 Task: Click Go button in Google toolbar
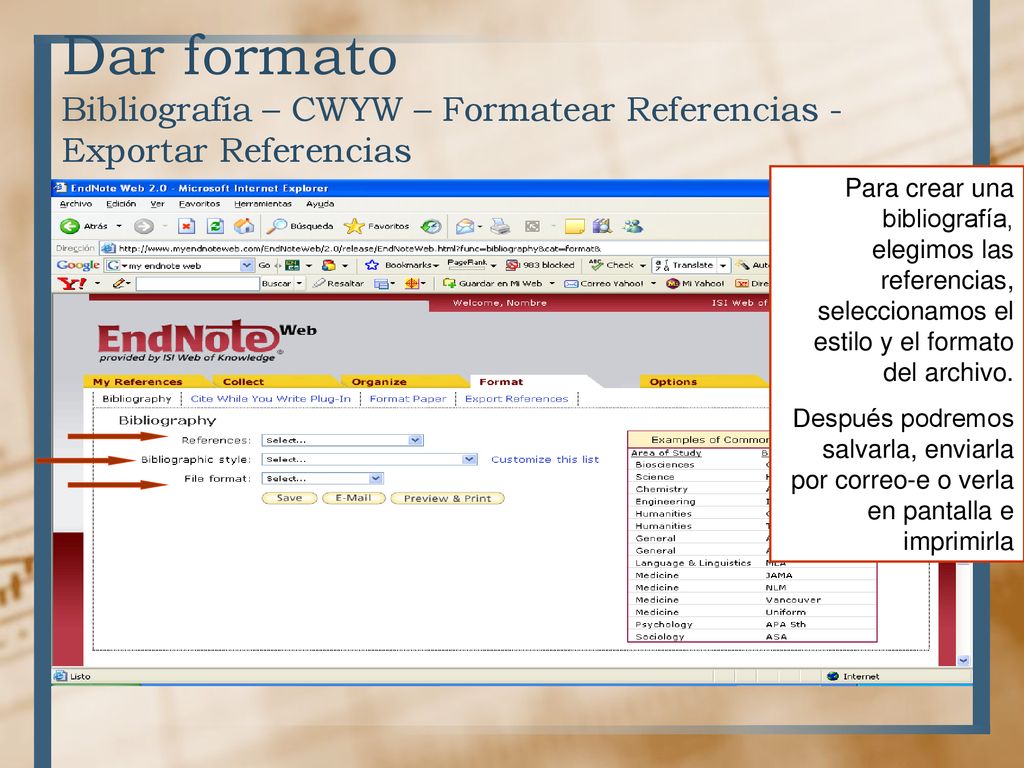point(264,265)
